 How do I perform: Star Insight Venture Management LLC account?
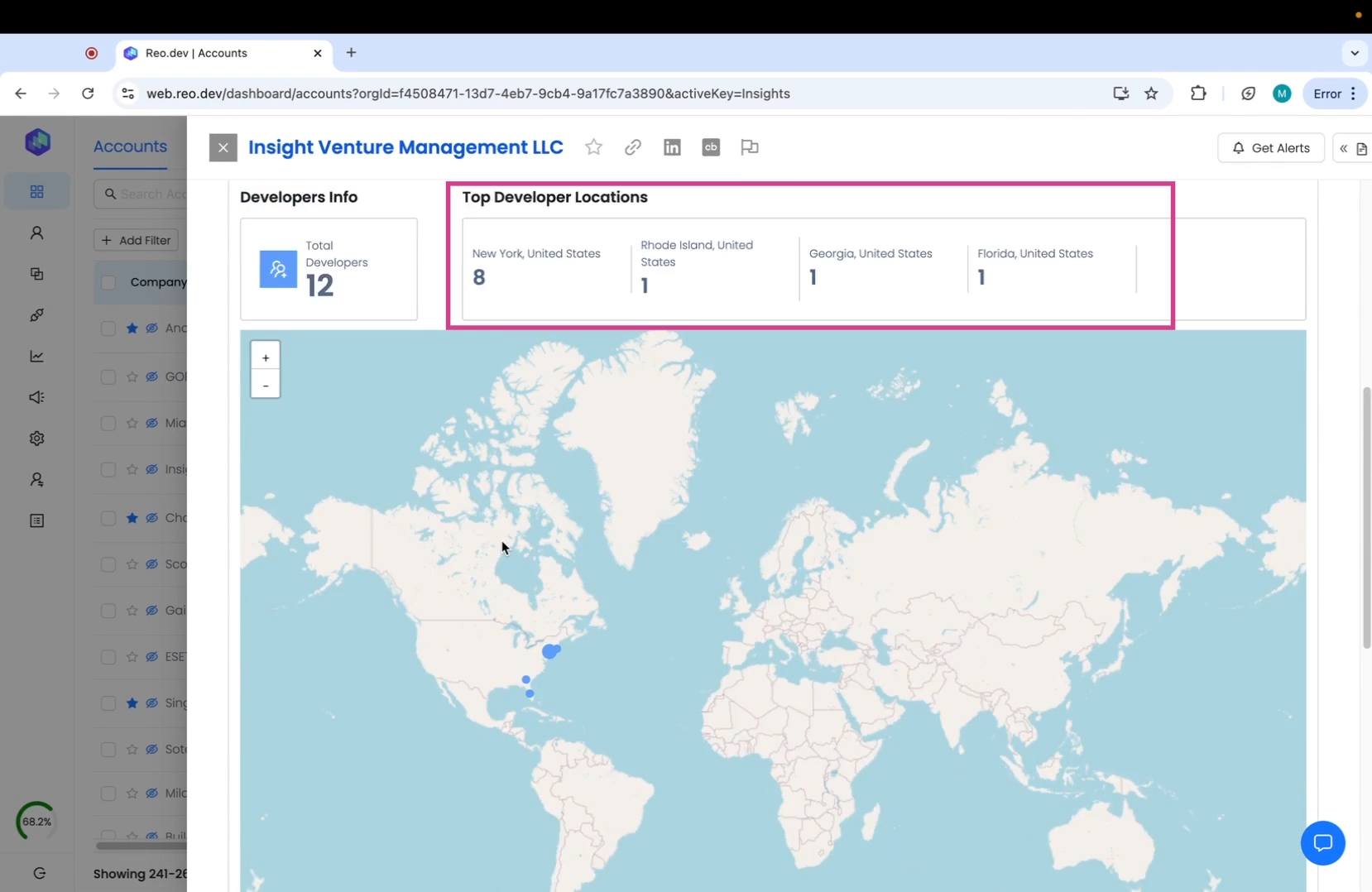click(x=593, y=147)
